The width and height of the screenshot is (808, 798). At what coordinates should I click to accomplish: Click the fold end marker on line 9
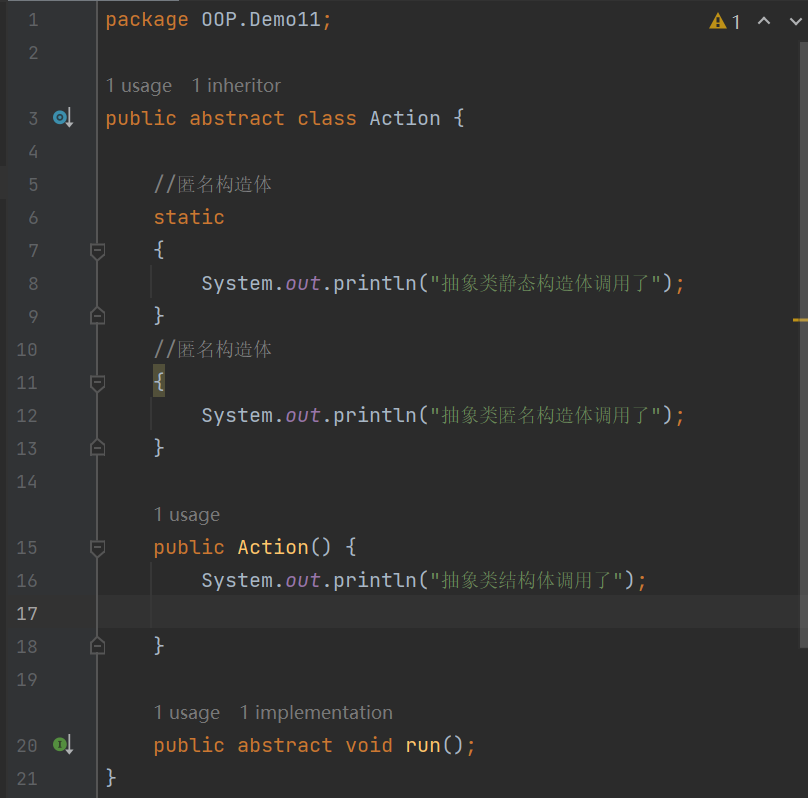(x=97, y=316)
